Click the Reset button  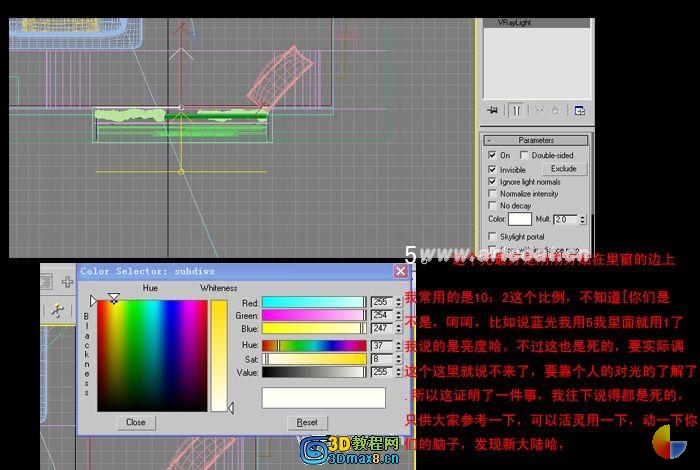[x=307, y=422]
